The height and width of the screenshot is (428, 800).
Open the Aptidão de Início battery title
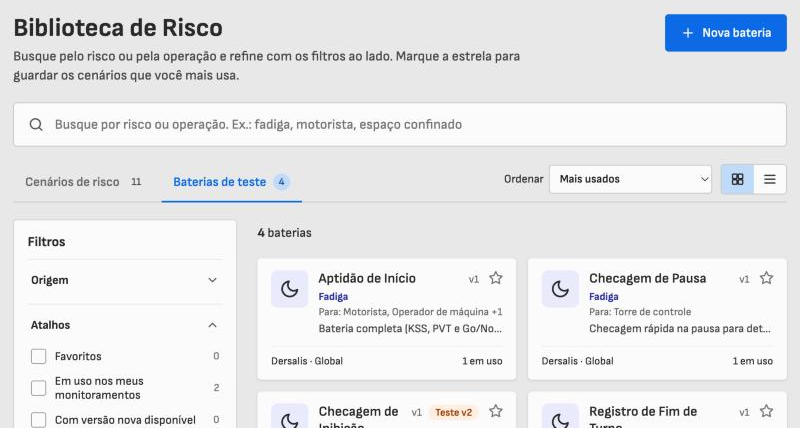[x=367, y=278]
